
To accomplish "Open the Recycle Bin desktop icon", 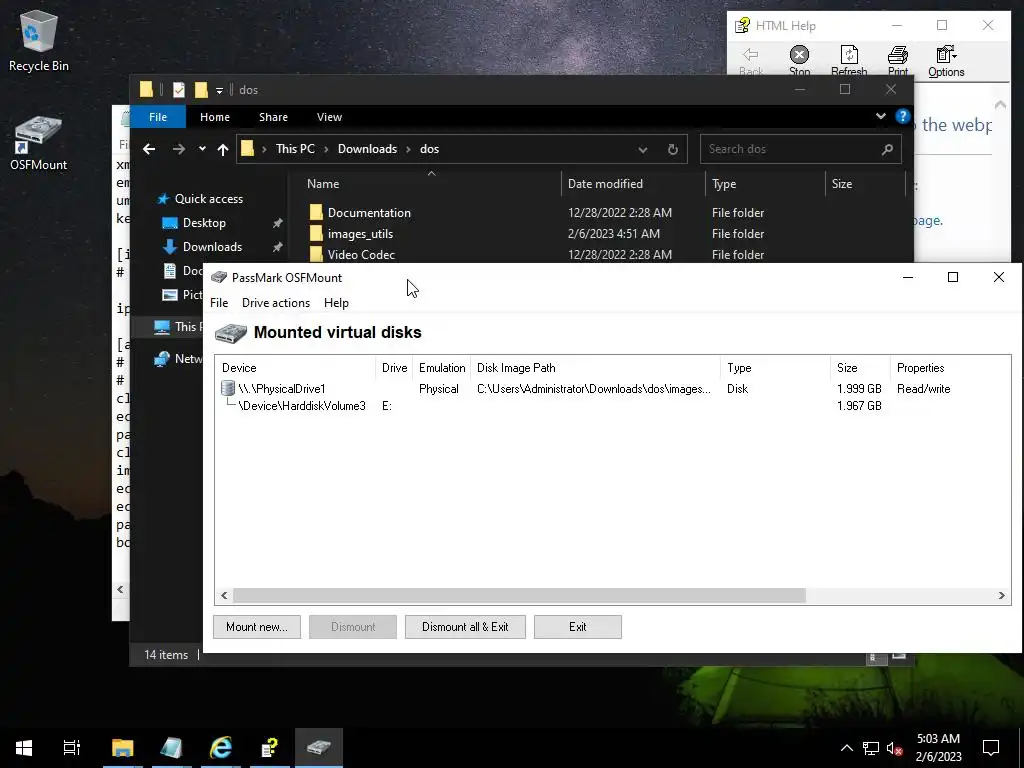I will point(39,42).
